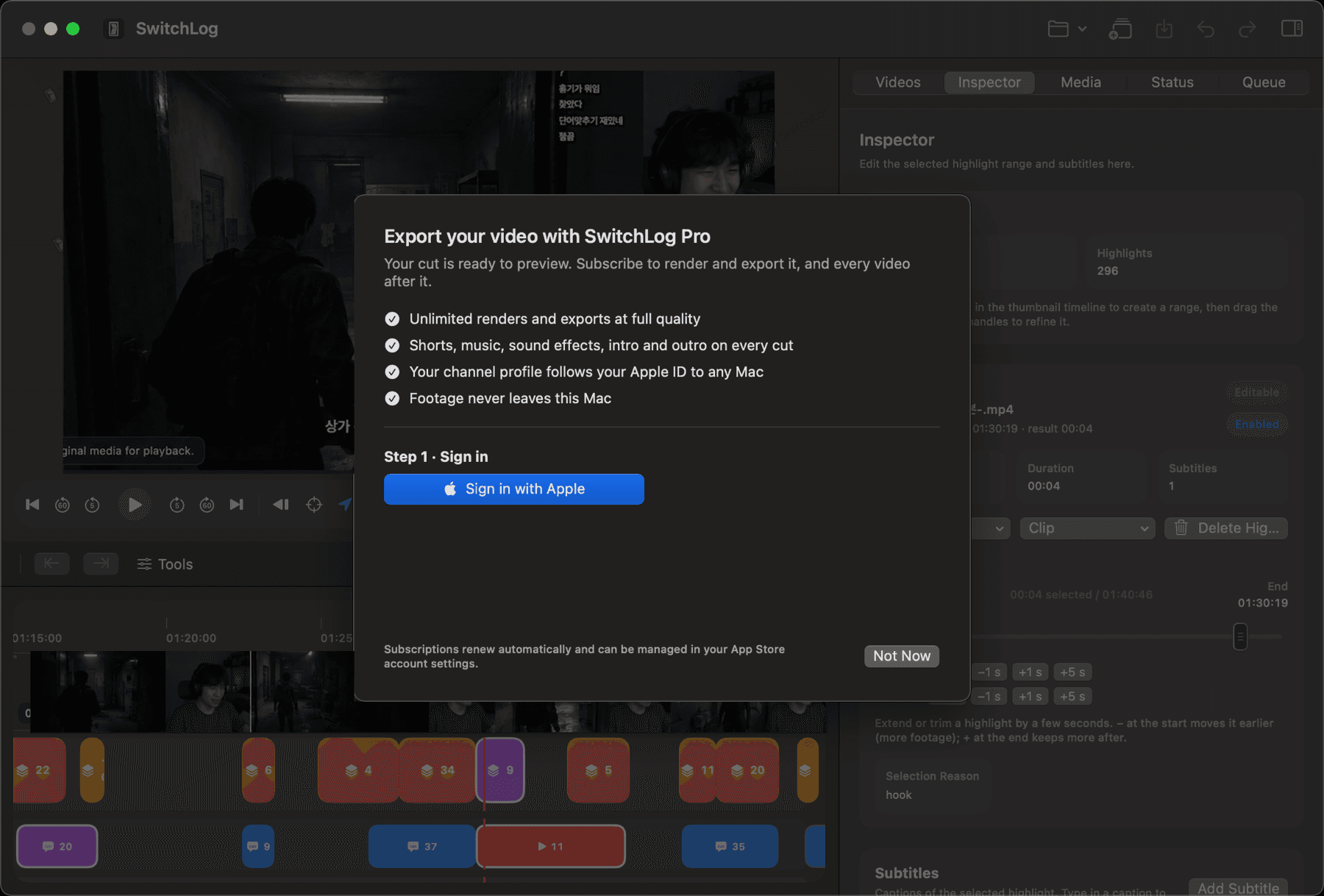Select the highlight clip labeled 4

(358, 770)
